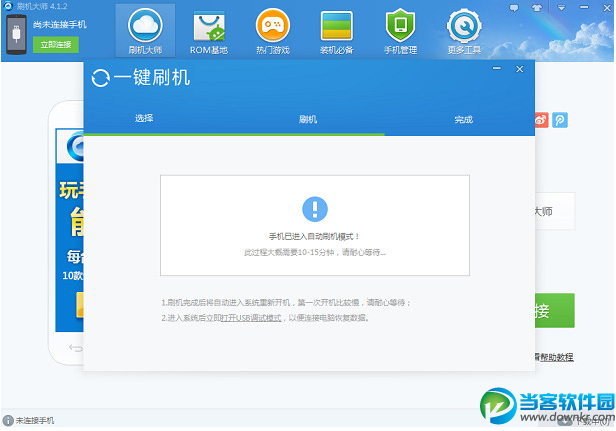This screenshot has width=616, height=431.
Task: Click the green progress bar
Action: point(234,134)
